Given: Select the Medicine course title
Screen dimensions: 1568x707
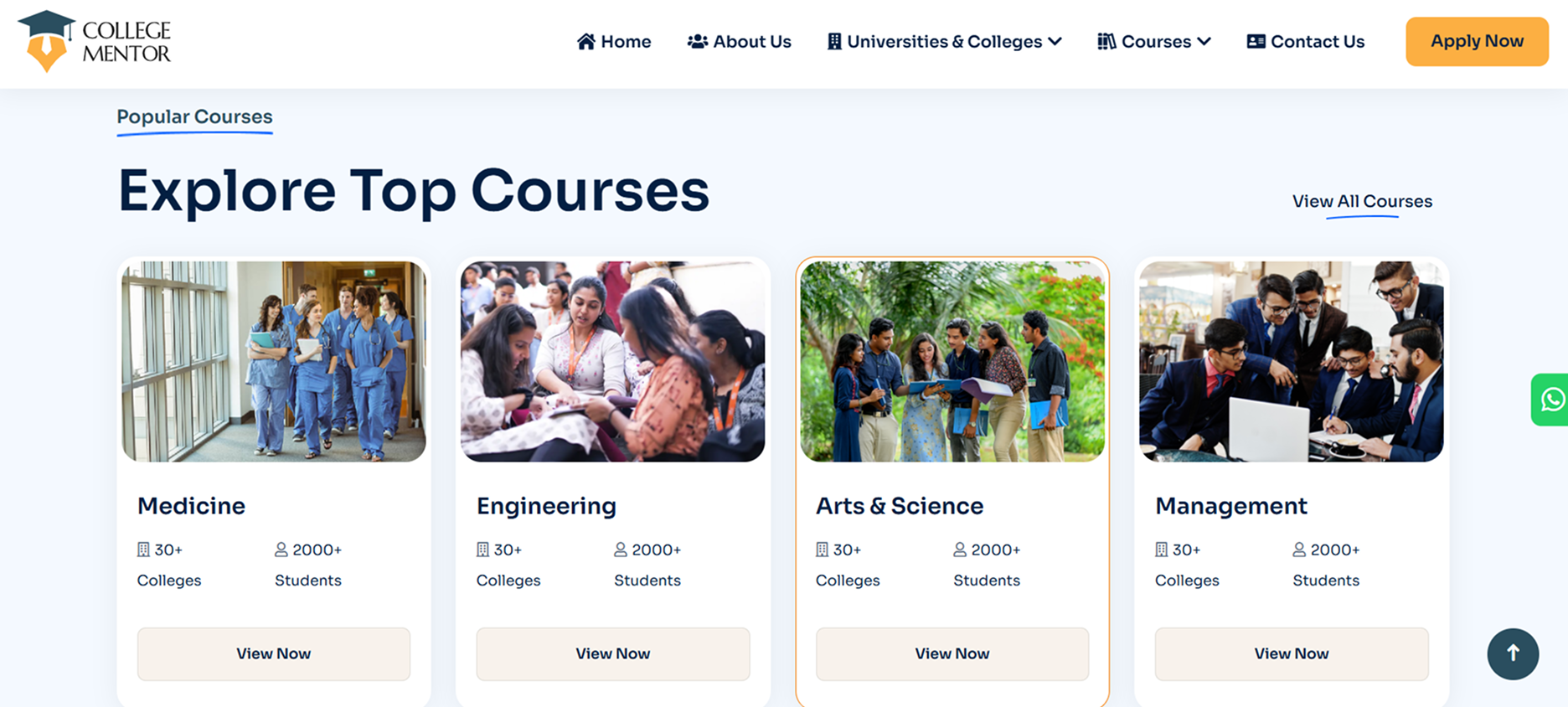Looking at the screenshot, I should 191,506.
